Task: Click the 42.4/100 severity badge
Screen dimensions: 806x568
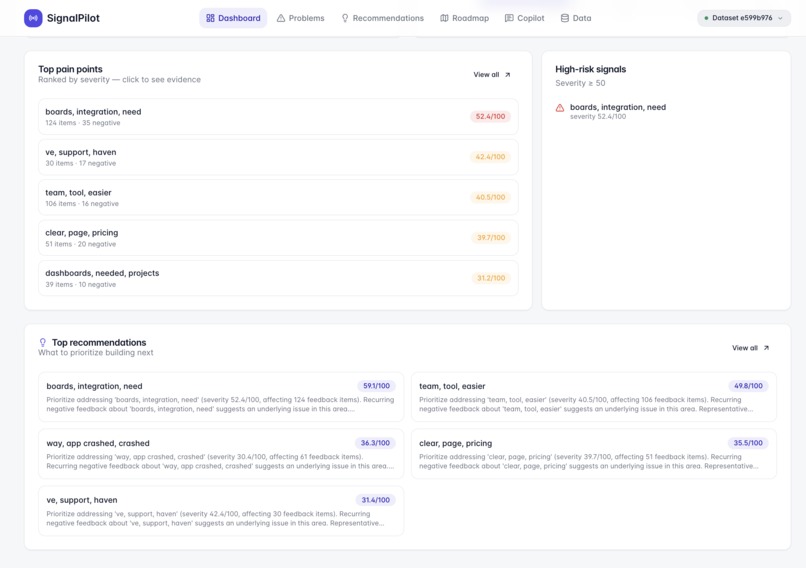Action: tap(490, 157)
